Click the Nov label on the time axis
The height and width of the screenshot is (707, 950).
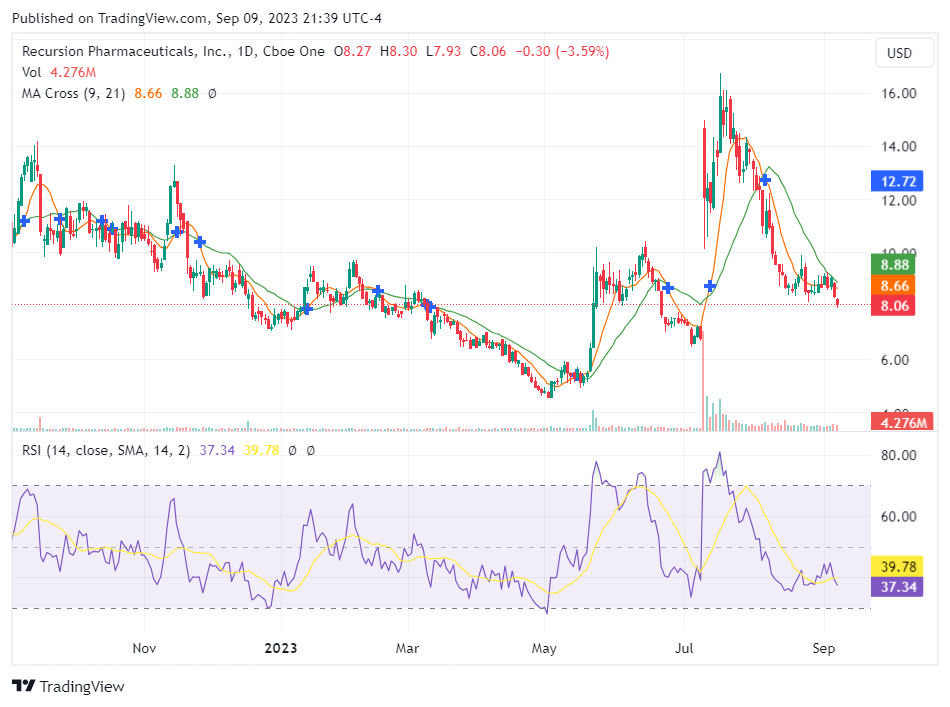[x=144, y=649]
